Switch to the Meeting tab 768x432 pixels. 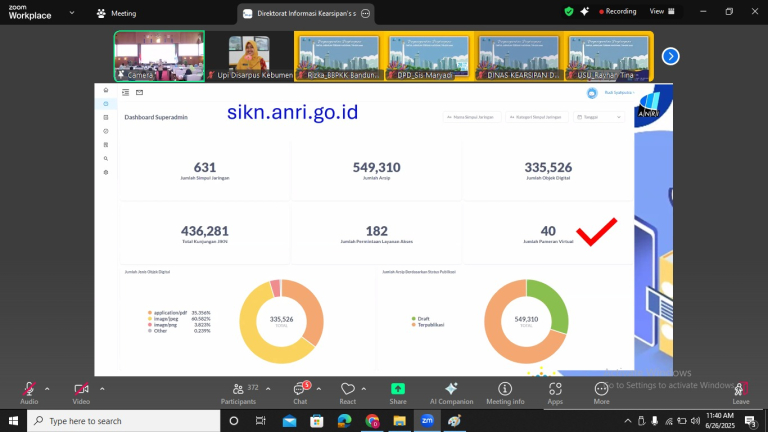(117, 13)
